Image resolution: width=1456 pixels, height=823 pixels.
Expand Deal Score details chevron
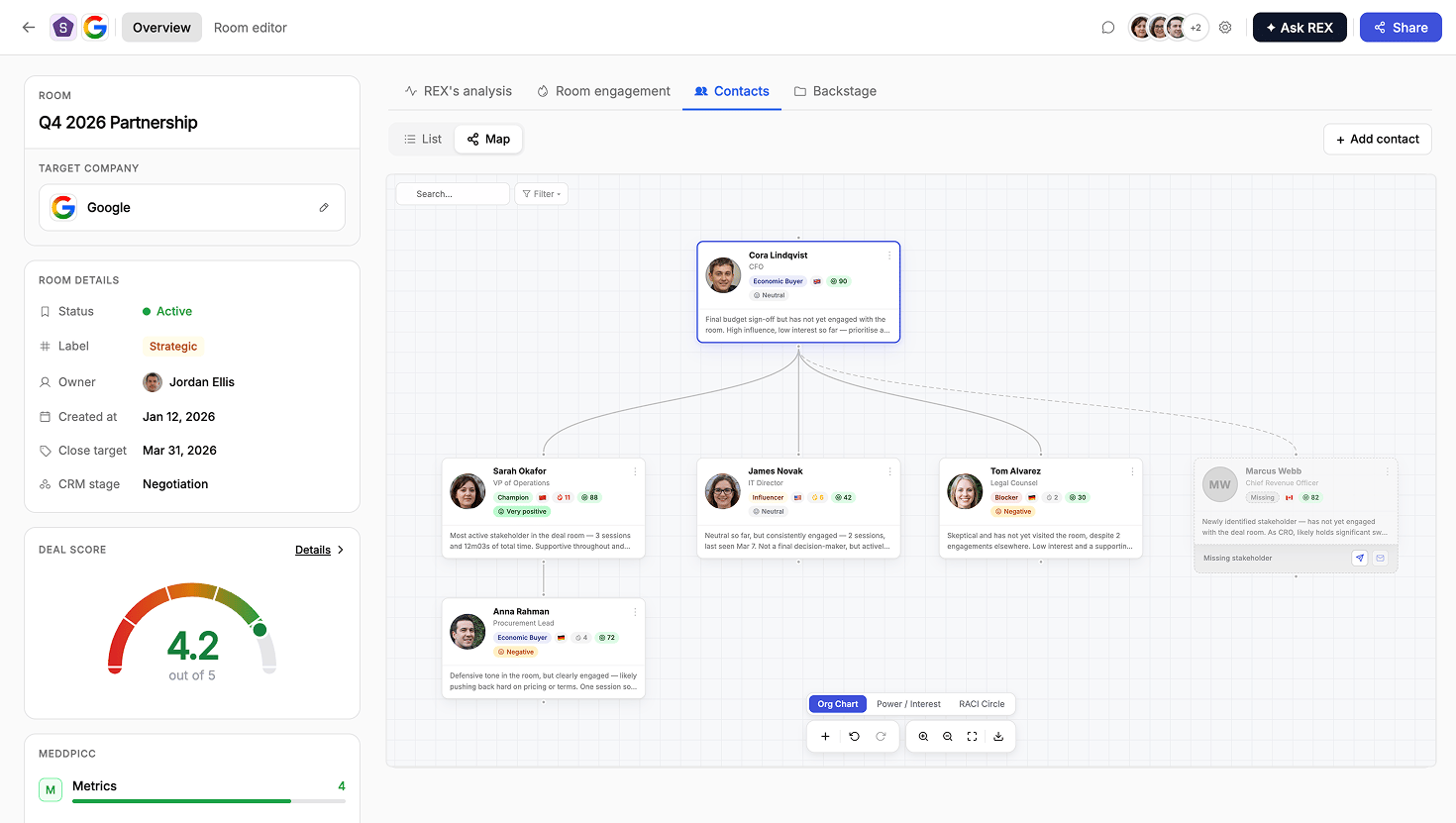[341, 550]
